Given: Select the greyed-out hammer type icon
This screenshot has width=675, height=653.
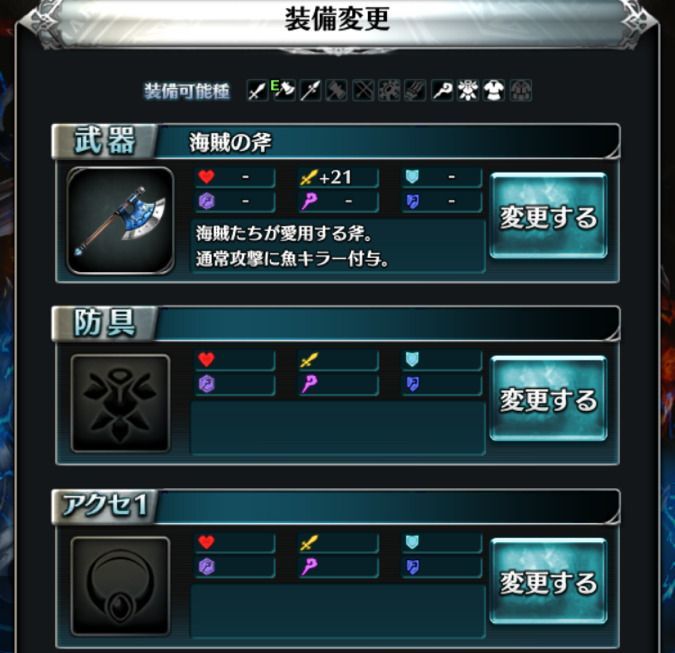Looking at the screenshot, I should pos(337,91).
